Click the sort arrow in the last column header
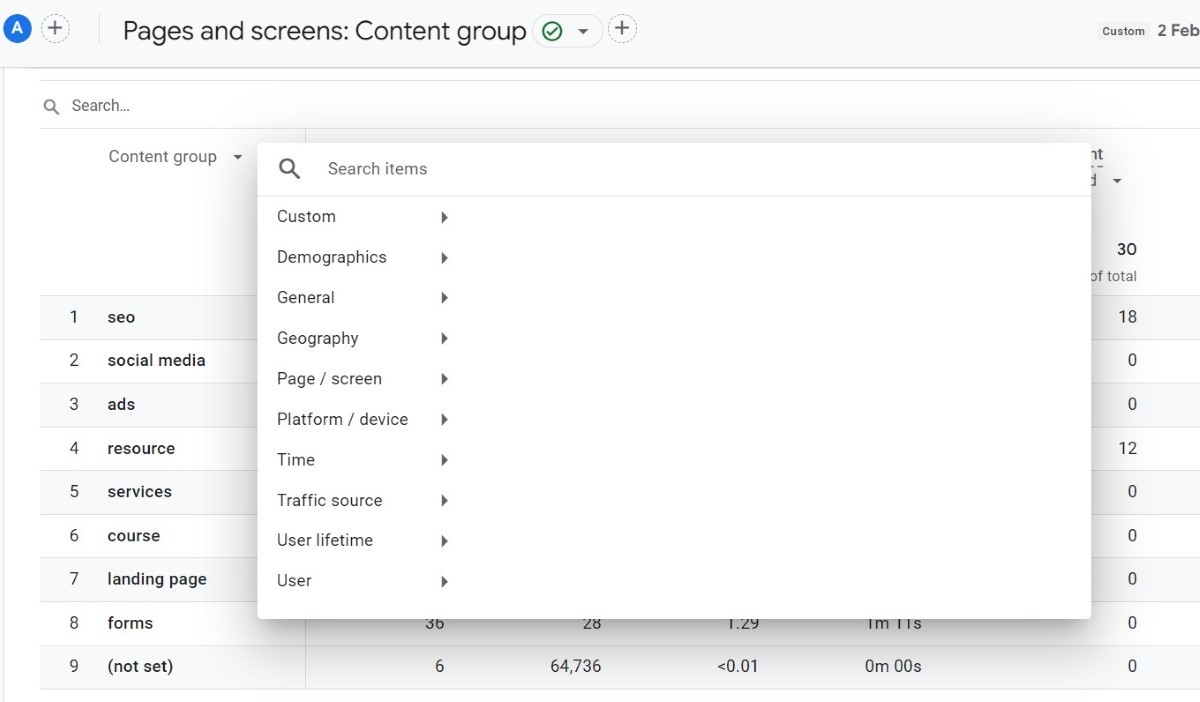This screenshot has height=702, width=1200. pyautogui.click(x=1117, y=182)
